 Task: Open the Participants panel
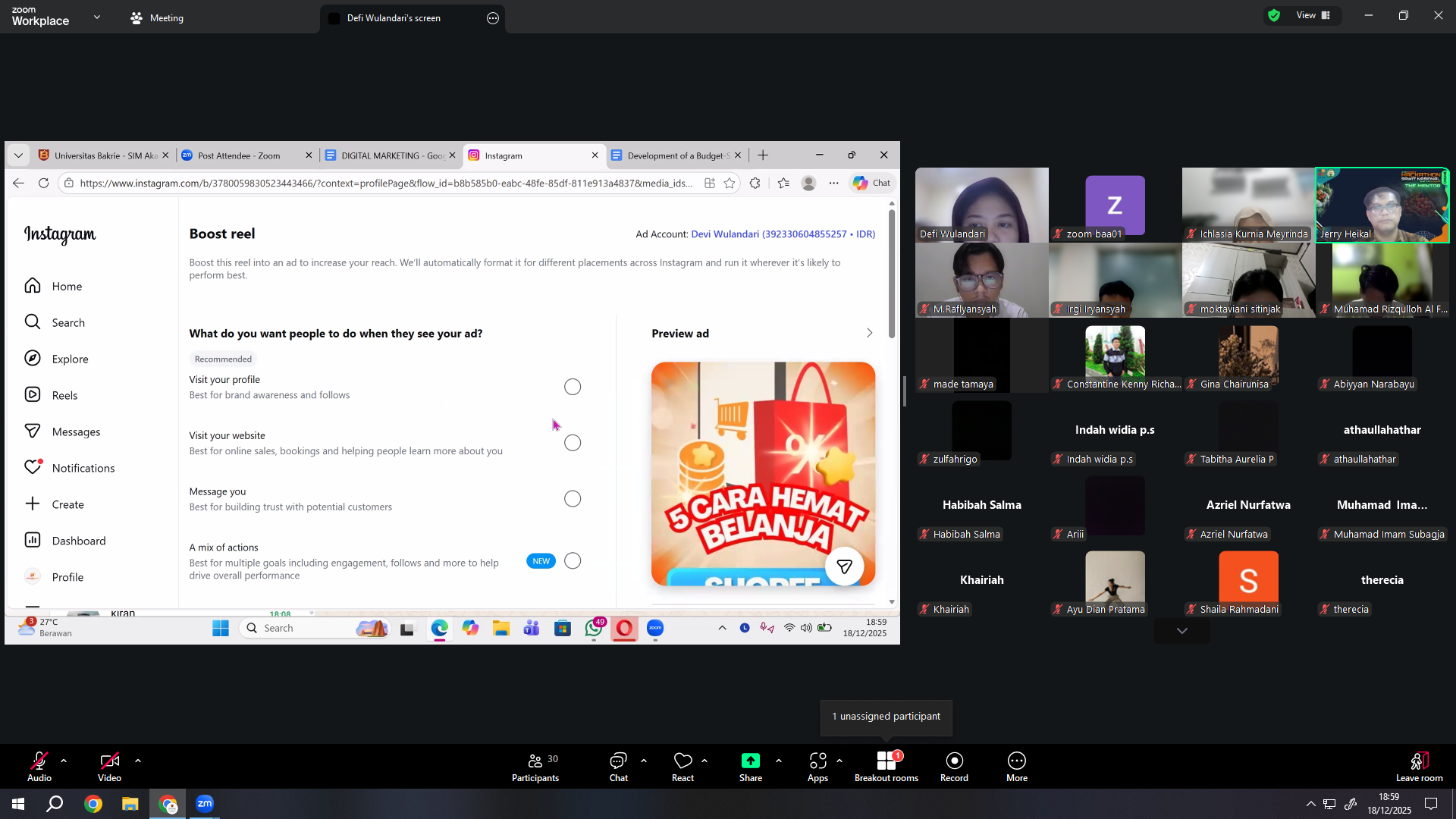535,766
